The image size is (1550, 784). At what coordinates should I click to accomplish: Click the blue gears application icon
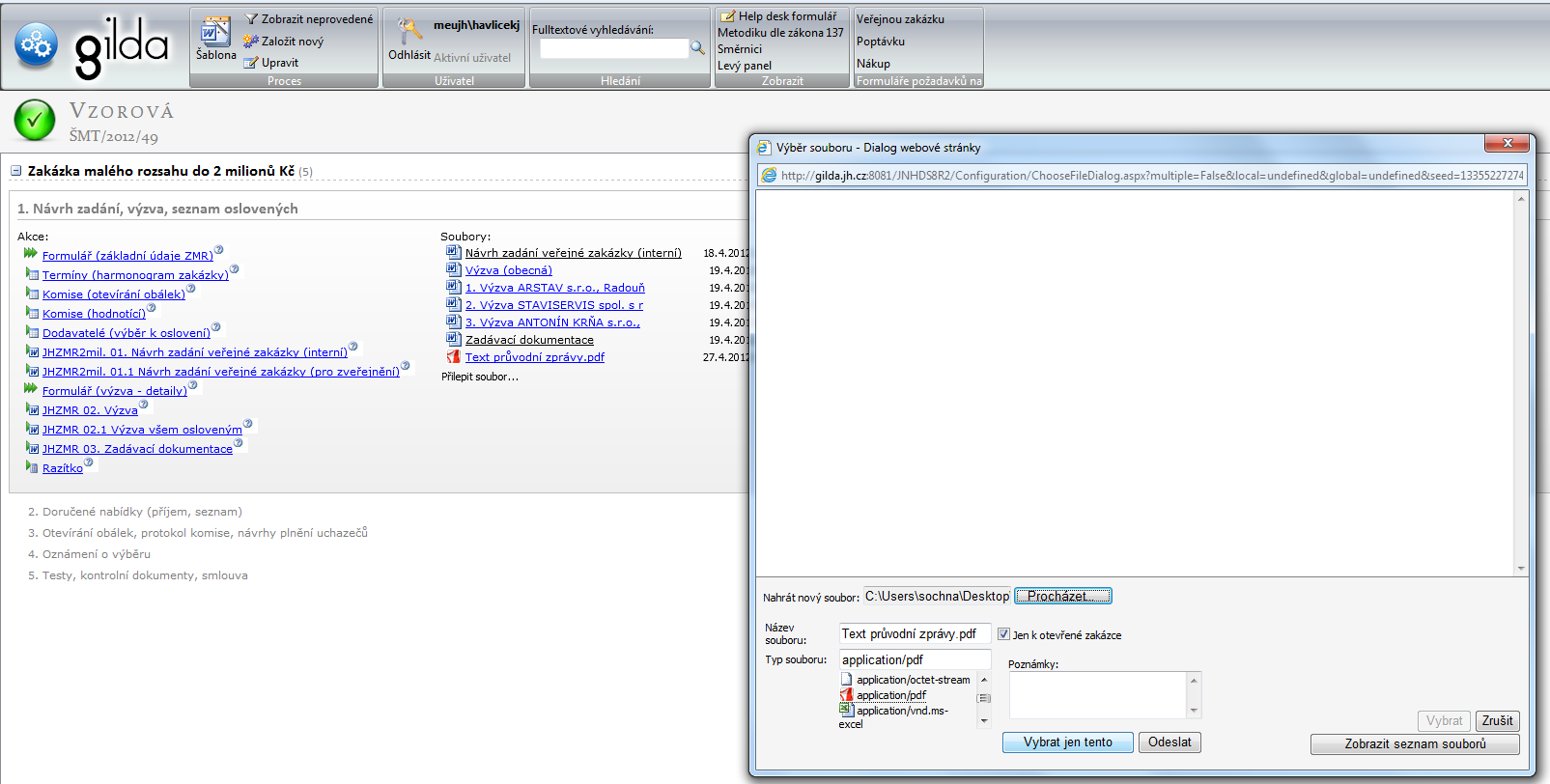pos(37,45)
